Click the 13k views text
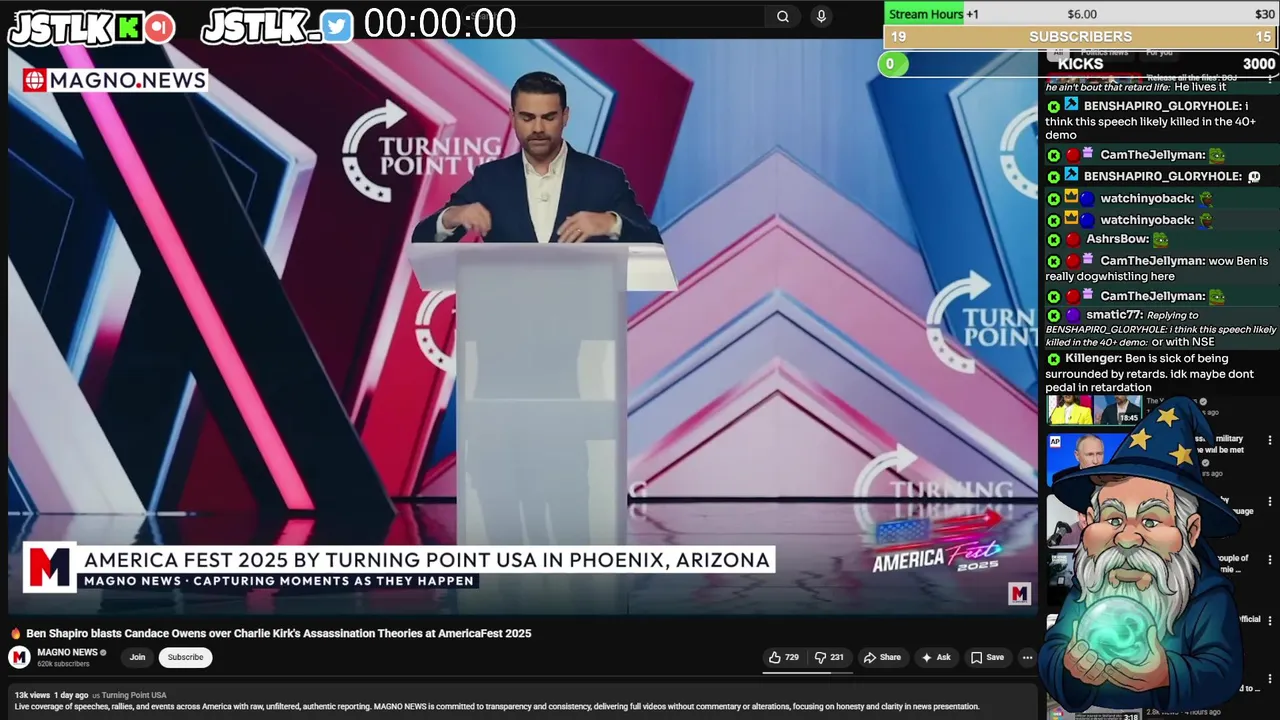This screenshot has height=720, width=1280. pos(32,695)
